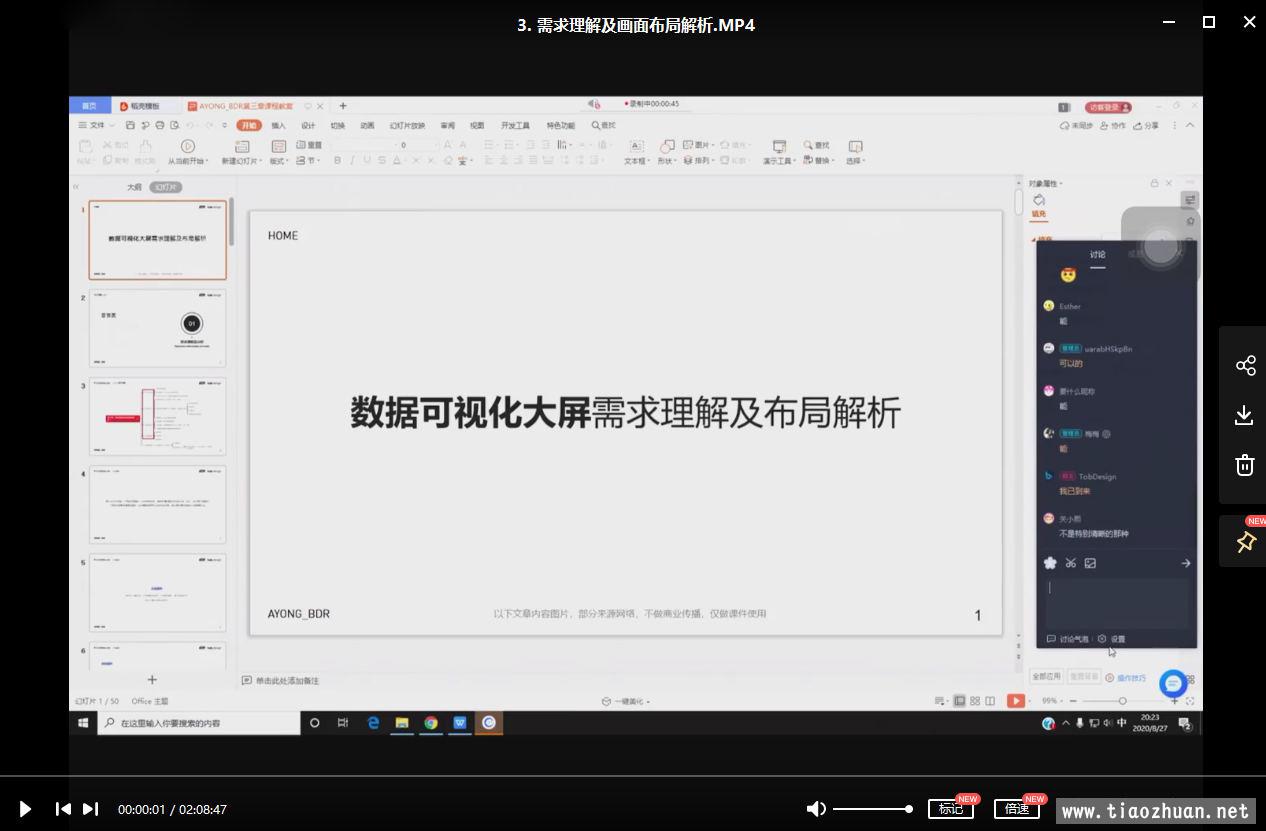Select slide 4 thumbnail
This screenshot has width=1266, height=831.
pos(157,504)
